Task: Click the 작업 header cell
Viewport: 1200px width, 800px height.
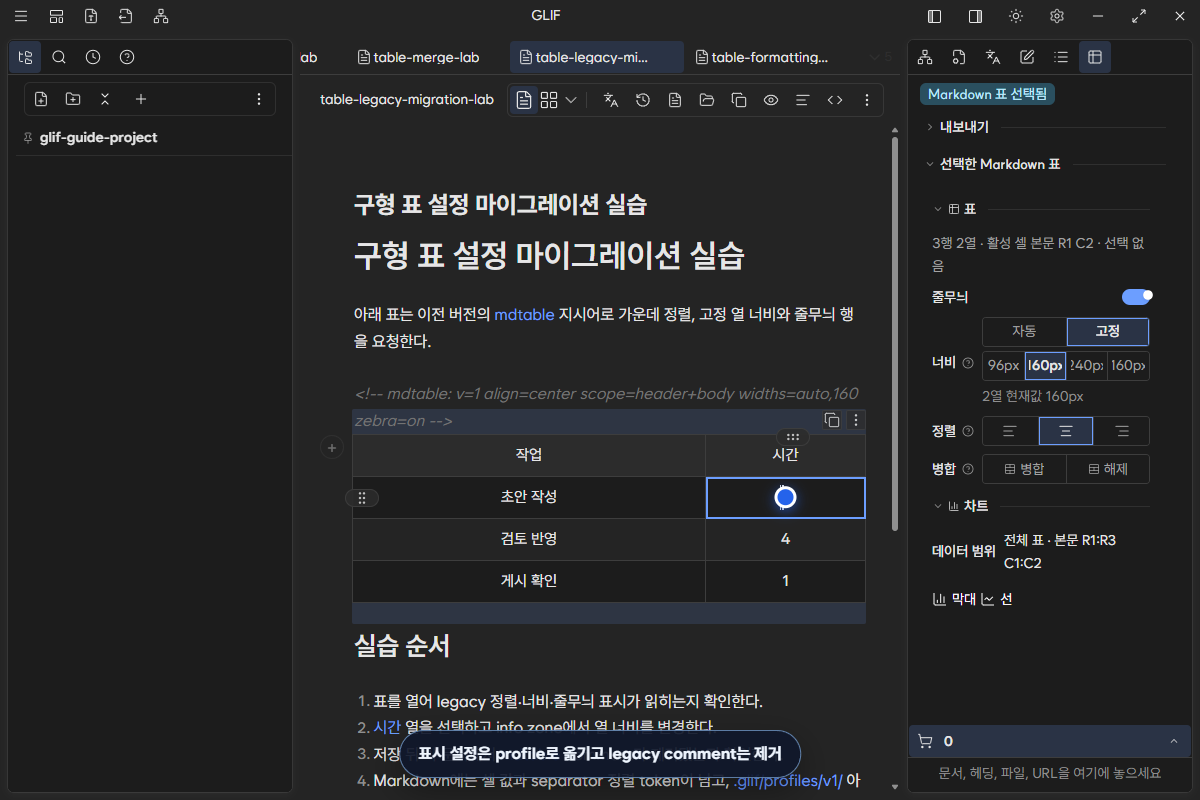Action: click(529, 455)
